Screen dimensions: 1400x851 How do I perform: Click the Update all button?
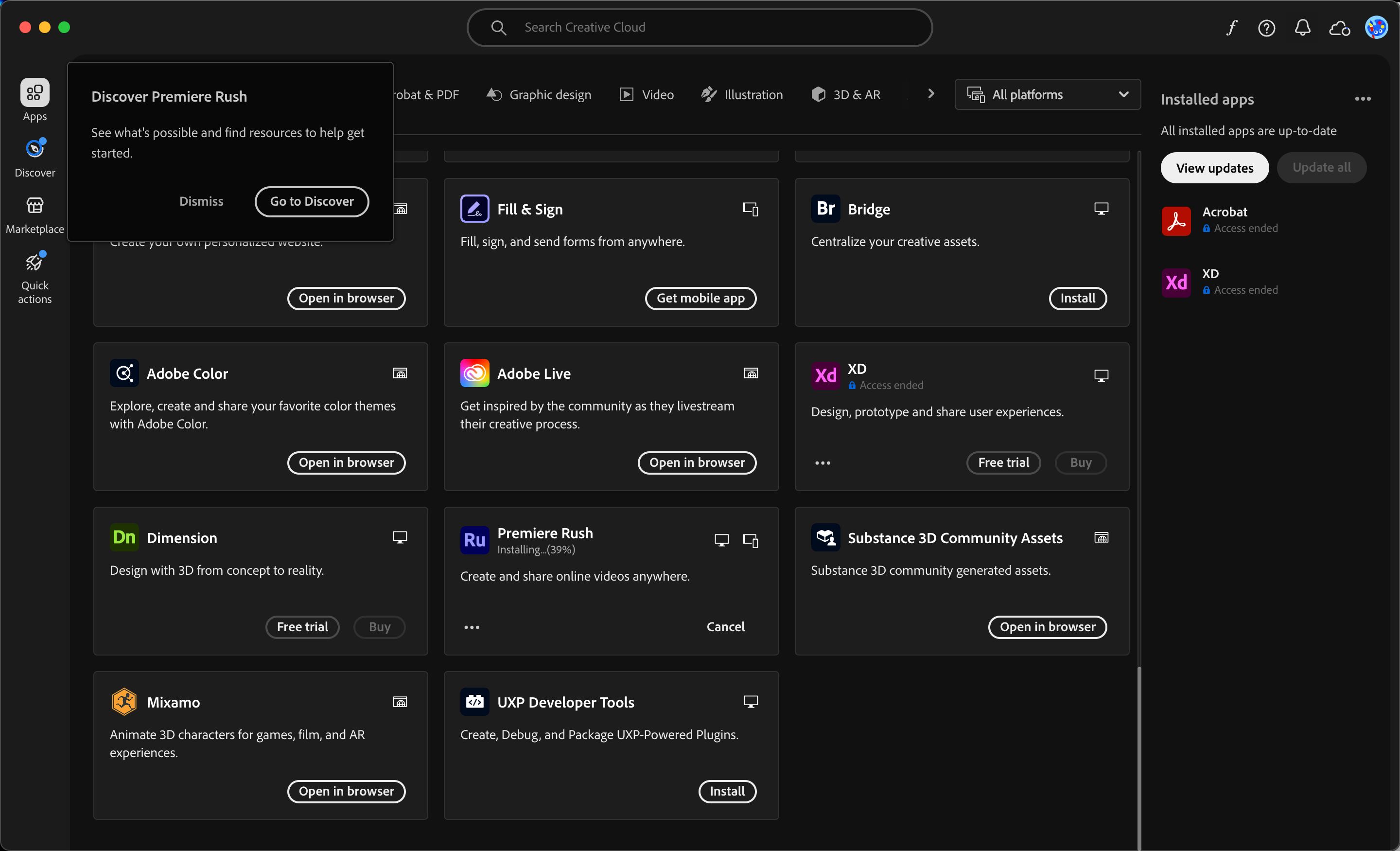(x=1321, y=168)
